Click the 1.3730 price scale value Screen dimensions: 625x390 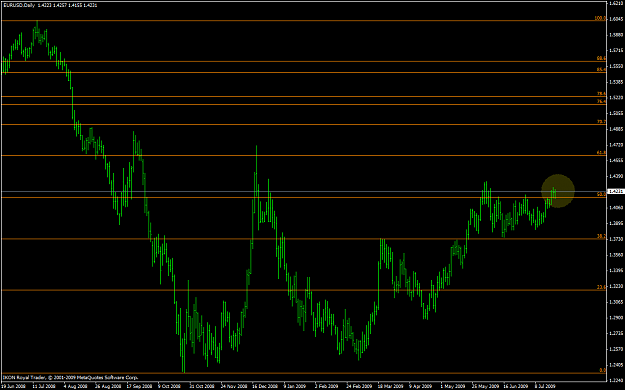[x=616, y=239]
